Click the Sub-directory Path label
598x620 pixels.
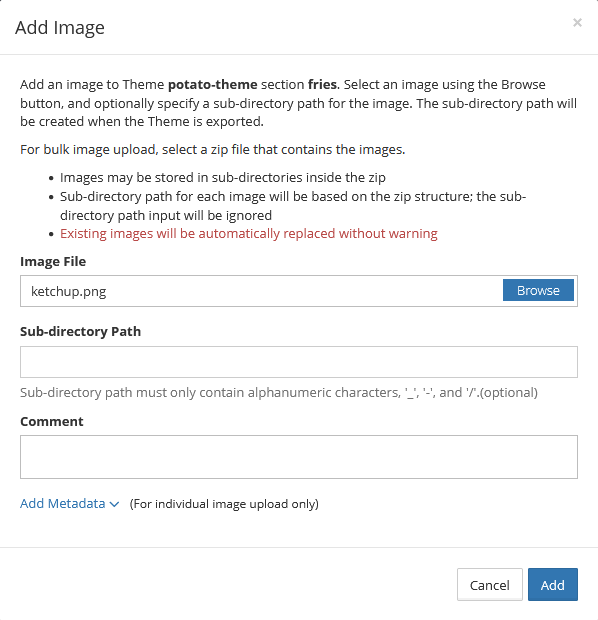80,331
